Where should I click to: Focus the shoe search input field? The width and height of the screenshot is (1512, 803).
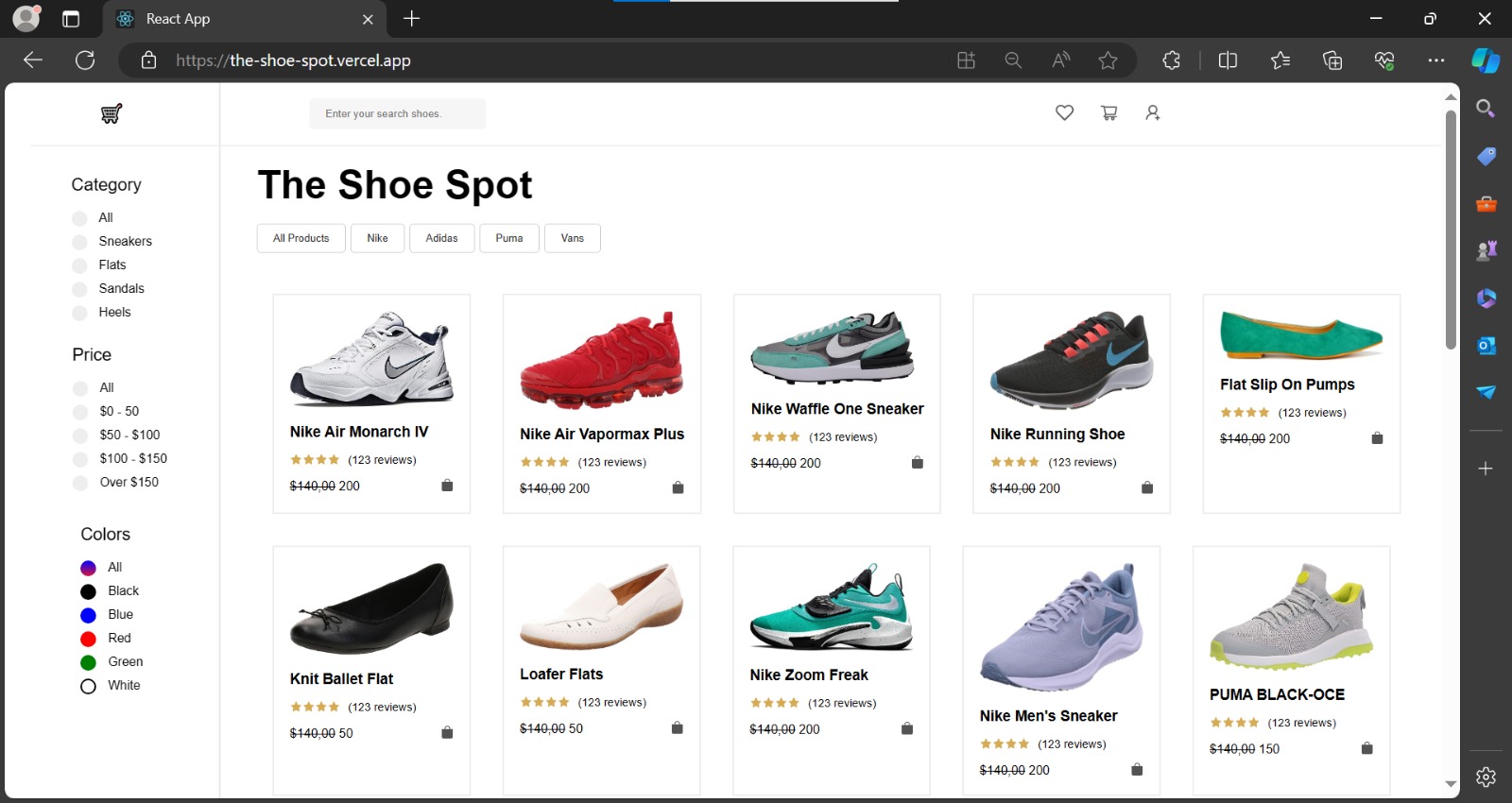(397, 113)
